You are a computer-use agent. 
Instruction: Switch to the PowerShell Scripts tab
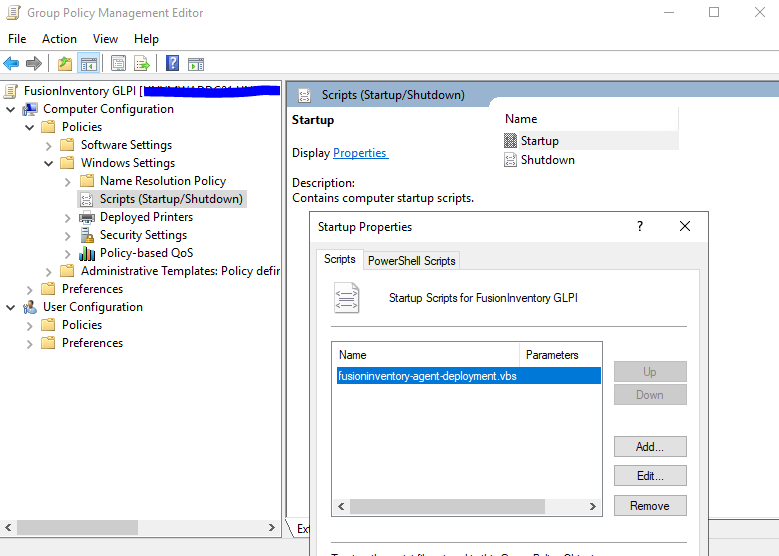411,261
